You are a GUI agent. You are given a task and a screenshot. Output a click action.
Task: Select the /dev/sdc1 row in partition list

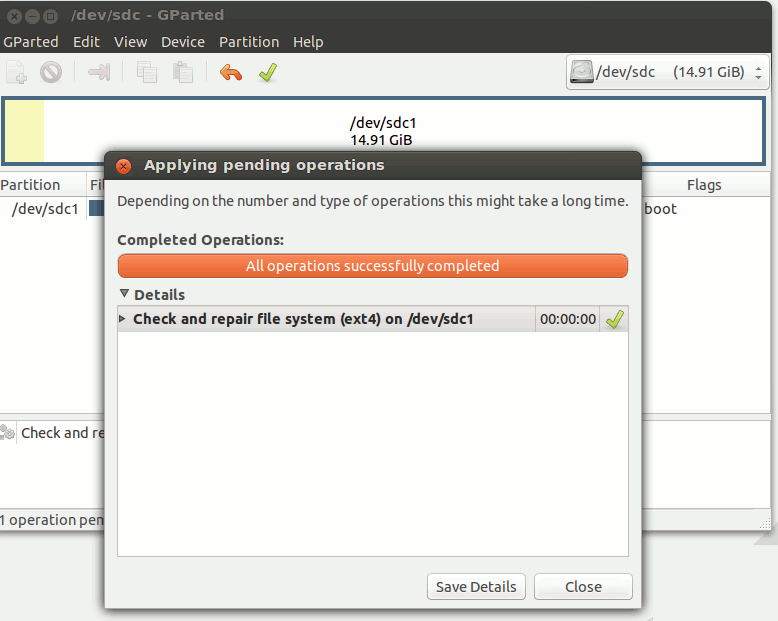45,209
